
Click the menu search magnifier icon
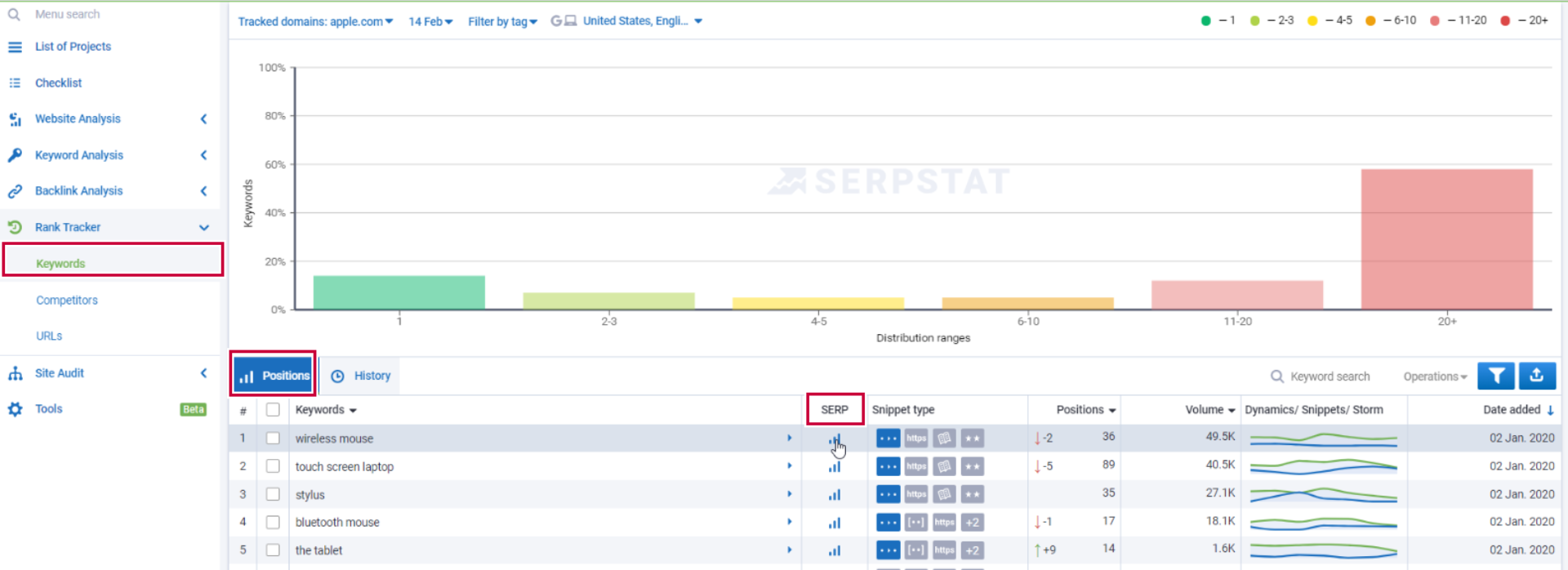click(14, 14)
